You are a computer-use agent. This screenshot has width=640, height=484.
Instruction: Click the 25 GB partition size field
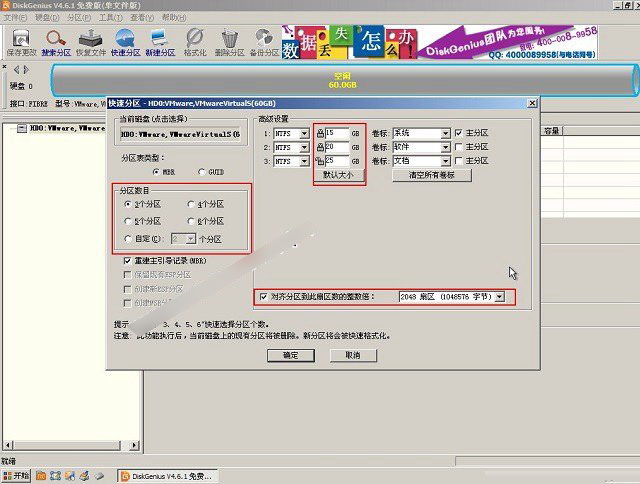pos(337,161)
